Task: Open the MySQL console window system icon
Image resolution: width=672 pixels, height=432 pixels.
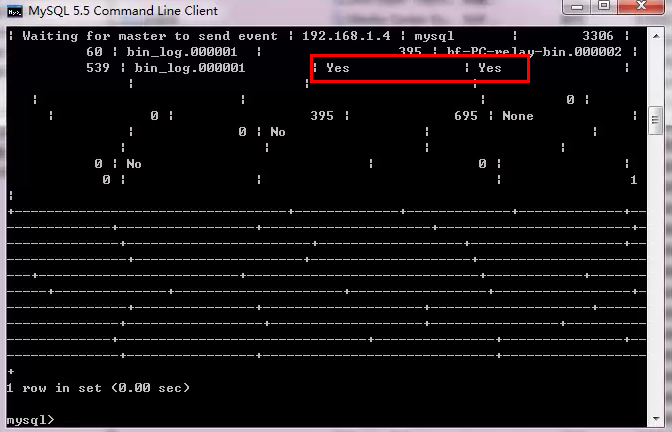Action: click(x=15, y=12)
